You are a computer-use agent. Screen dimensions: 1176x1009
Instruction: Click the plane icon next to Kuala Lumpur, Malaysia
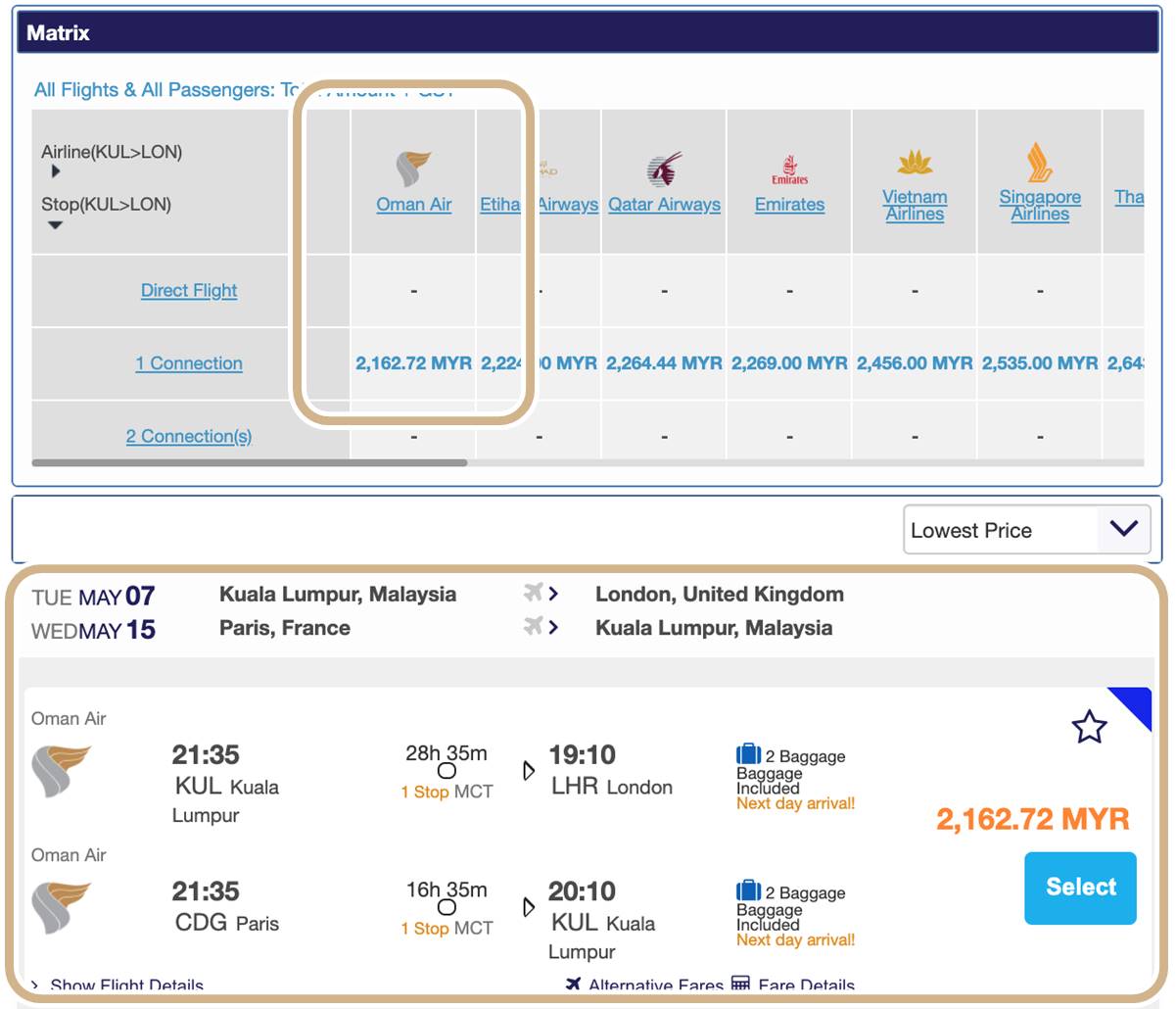[535, 593]
